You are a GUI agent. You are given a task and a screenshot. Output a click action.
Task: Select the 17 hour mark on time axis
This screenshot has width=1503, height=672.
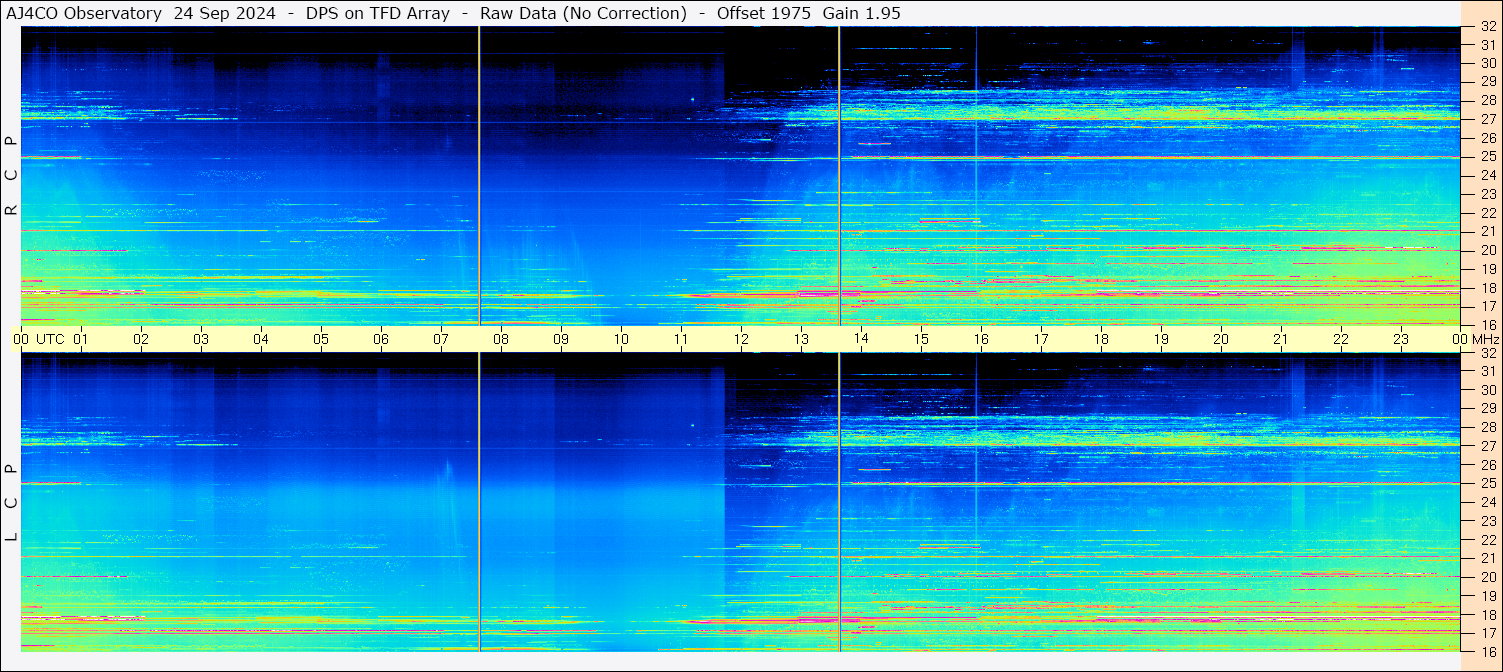tap(1041, 339)
